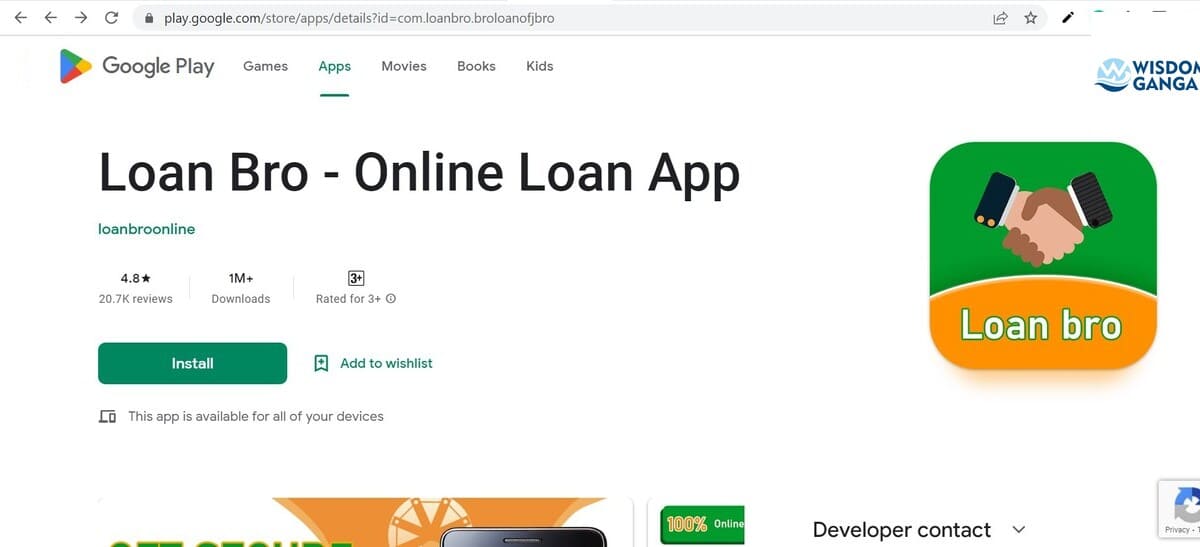Click the 20.7K reviews text
Viewport: 1200px width, 547px height.
click(x=136, y=299)
